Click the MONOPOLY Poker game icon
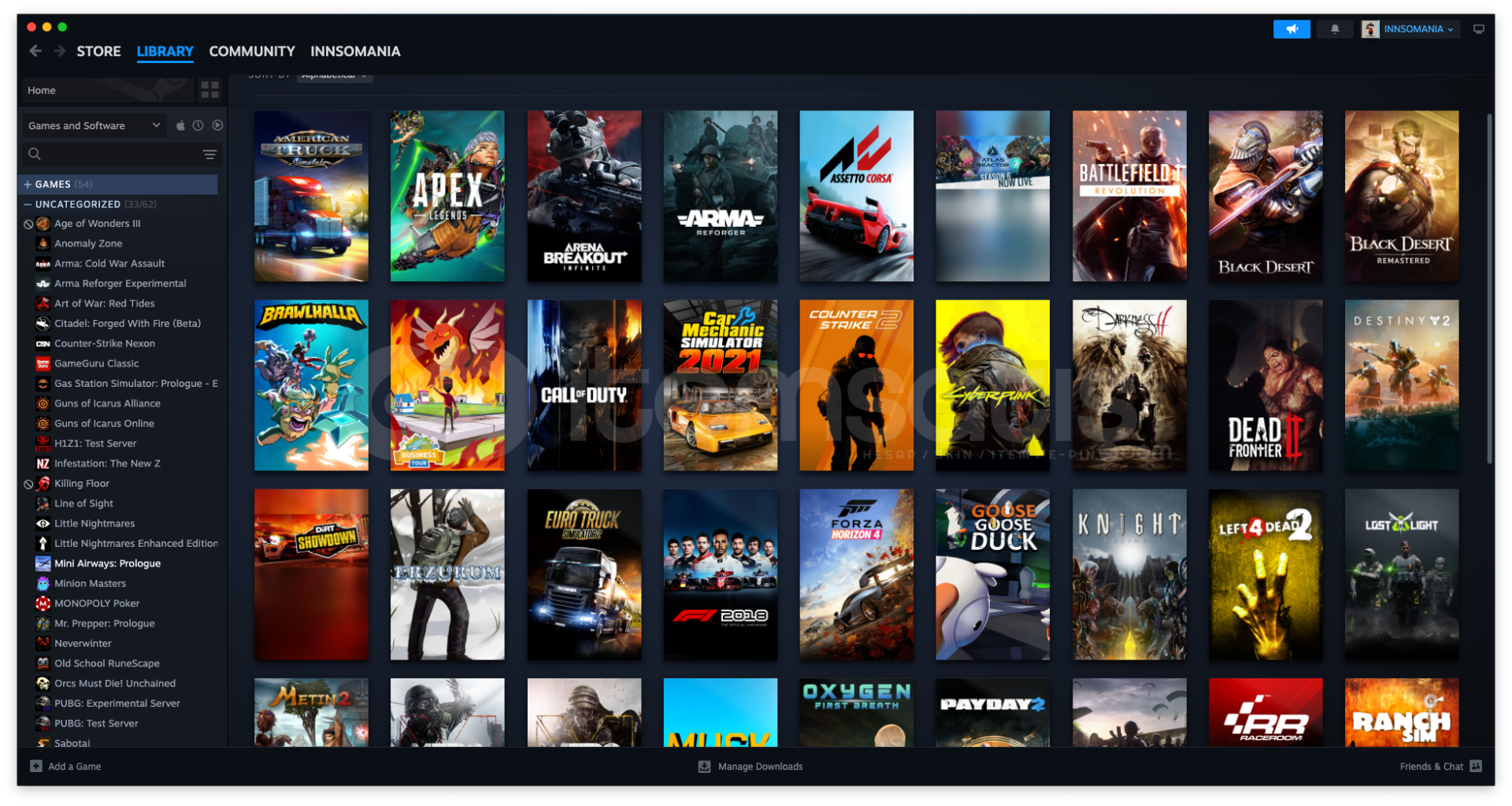Screen dimensions: 1512x806 click(x=43, y=604)
